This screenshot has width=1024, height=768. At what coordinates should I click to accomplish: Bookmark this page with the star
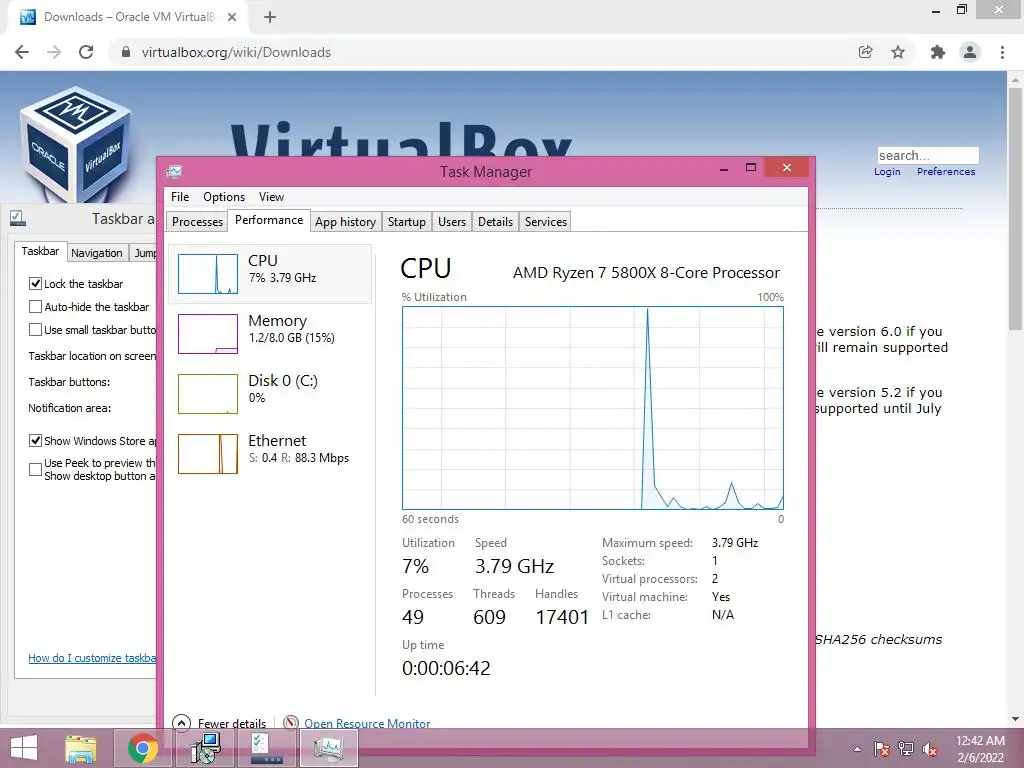(898, 52)
